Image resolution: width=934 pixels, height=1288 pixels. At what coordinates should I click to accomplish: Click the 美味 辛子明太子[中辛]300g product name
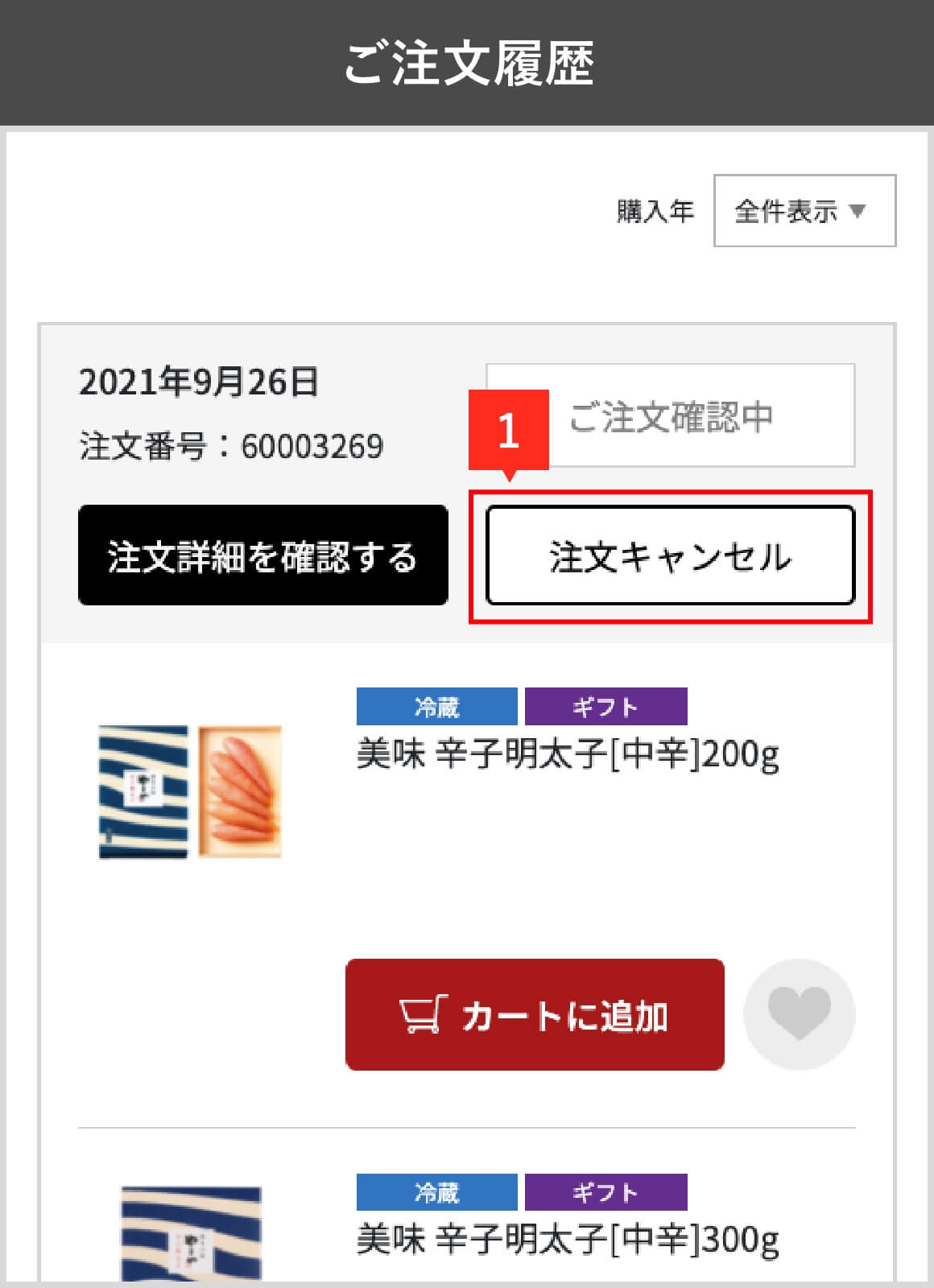point(568,1241)
